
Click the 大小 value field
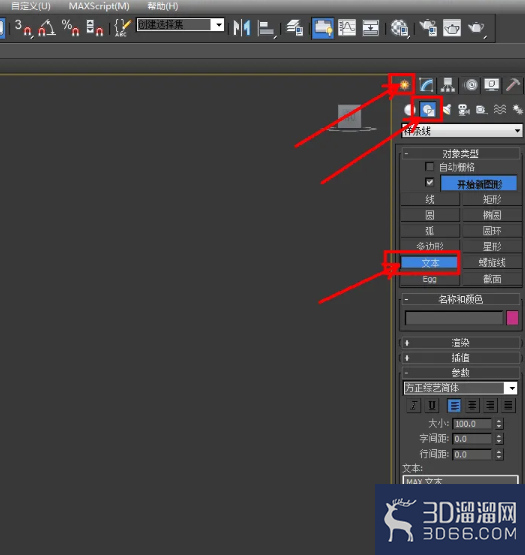pyautogui.click(x=472, y=424)
